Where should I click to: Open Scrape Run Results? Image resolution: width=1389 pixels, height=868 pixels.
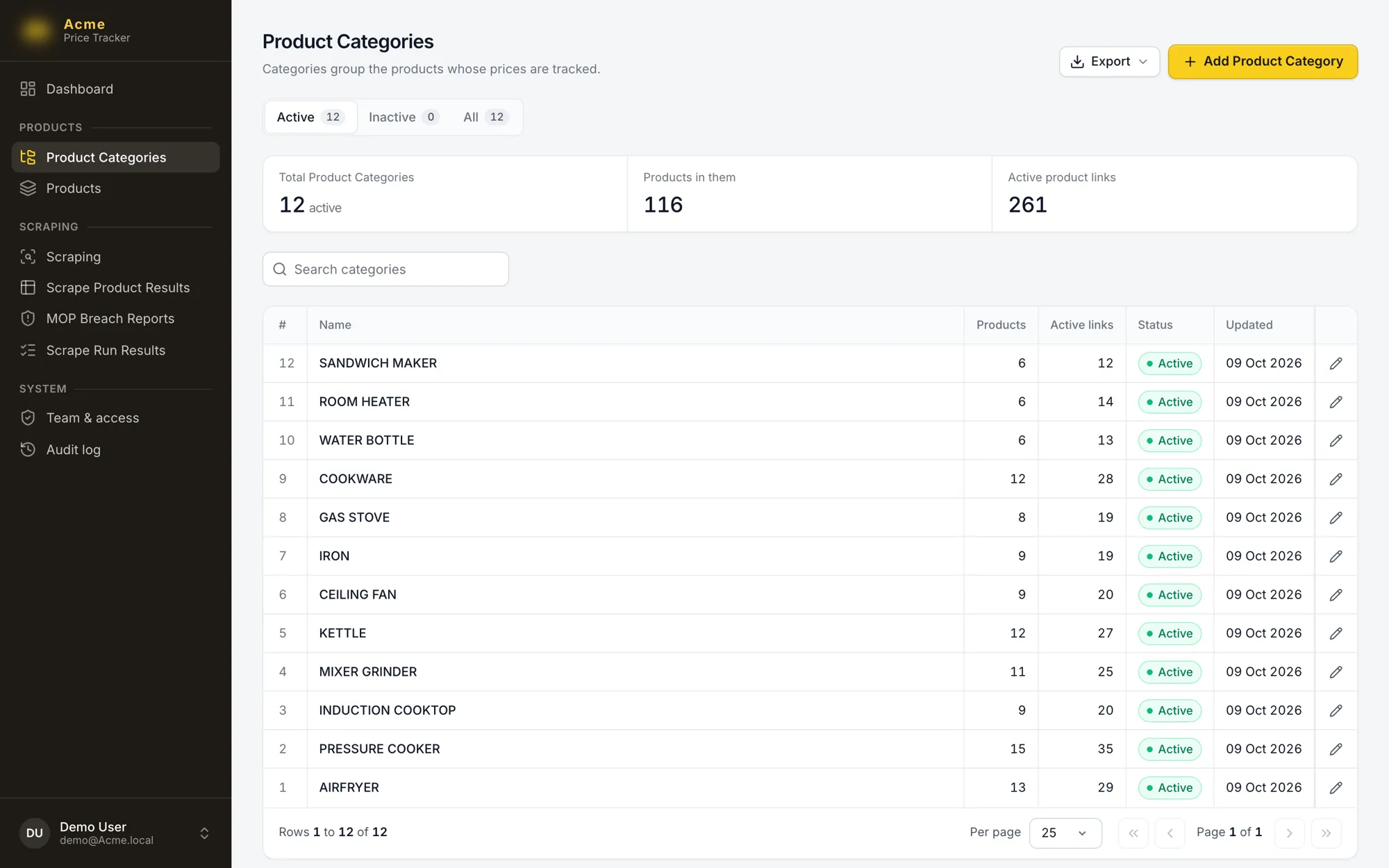click(x=115, y=350)
